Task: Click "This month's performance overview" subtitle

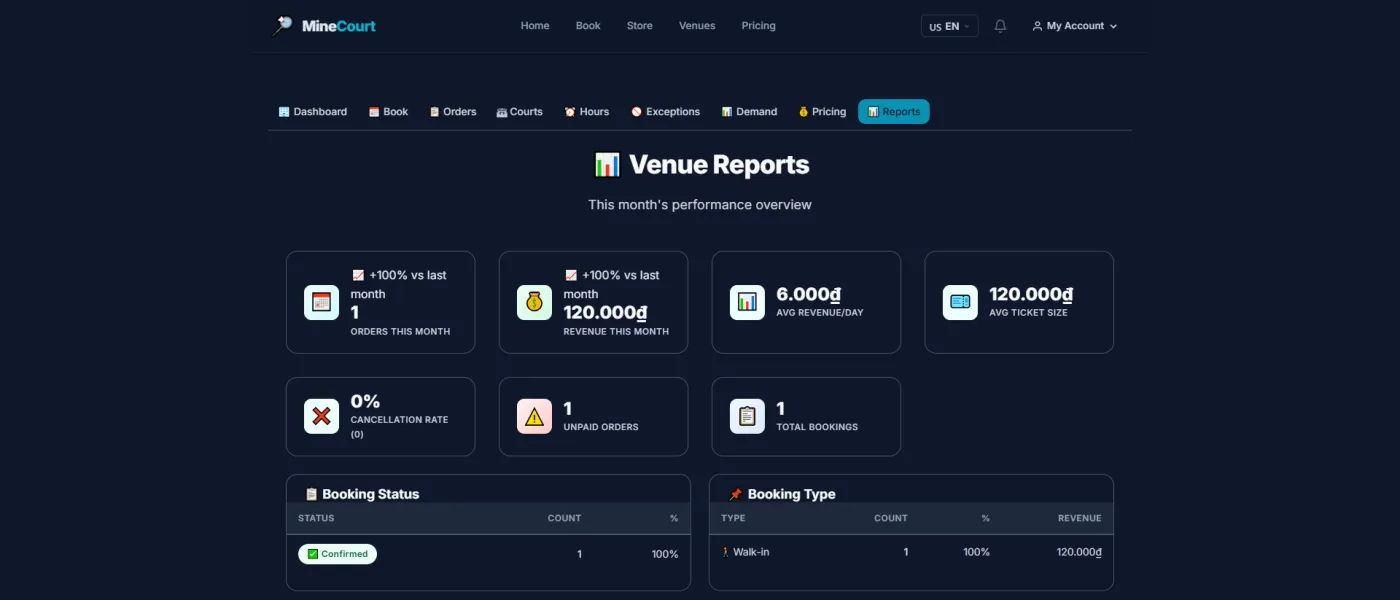Action: (700, 205)
